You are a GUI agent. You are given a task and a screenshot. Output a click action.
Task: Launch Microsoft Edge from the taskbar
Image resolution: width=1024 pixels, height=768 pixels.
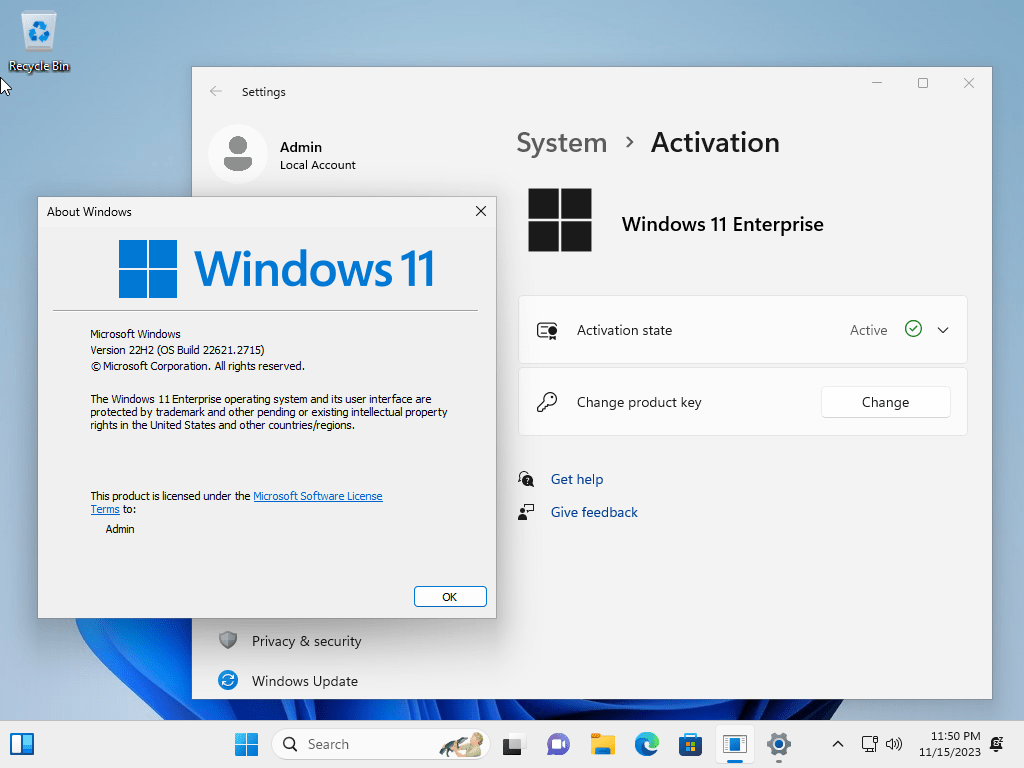coord(647,744)
